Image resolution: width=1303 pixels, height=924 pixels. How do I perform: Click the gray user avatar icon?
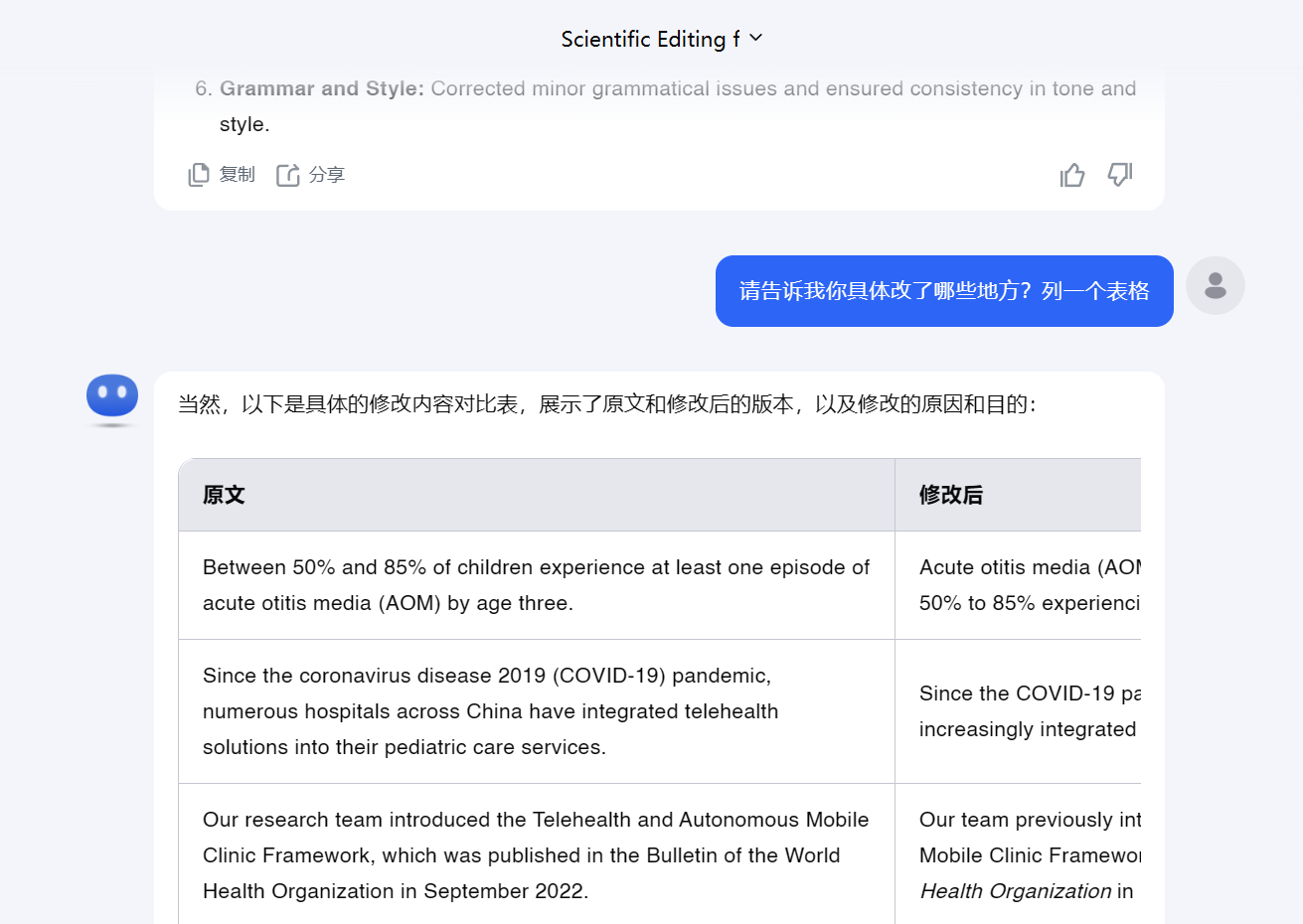point(1215,286)
